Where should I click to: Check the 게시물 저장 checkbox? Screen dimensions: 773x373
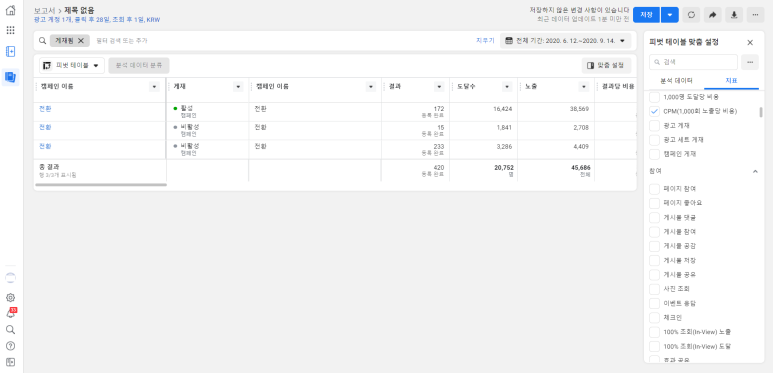point(654,260)
